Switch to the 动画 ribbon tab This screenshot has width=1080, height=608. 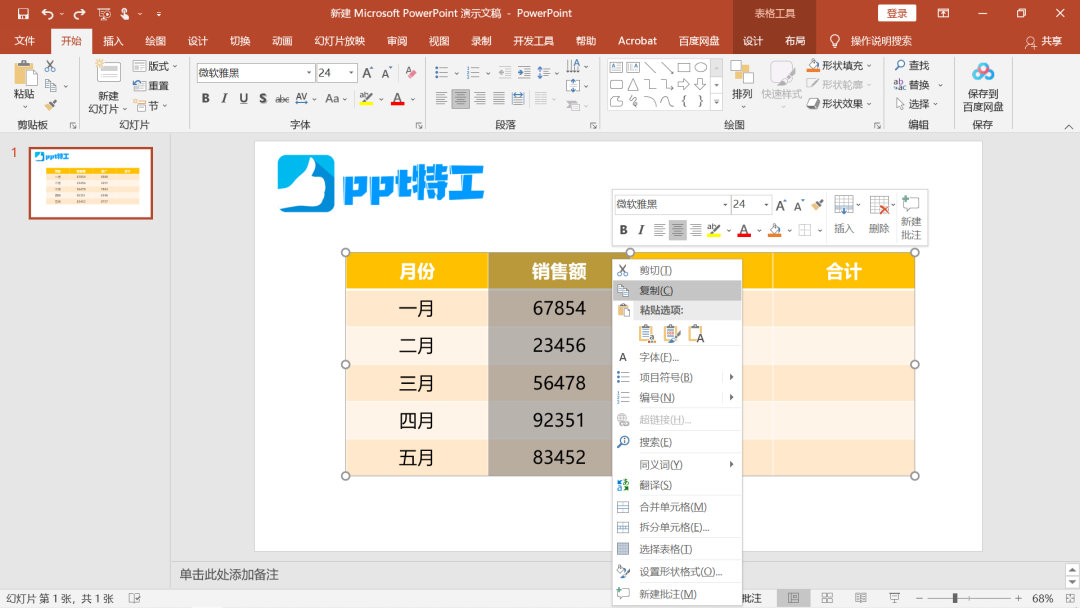click(x=282, y=41)
